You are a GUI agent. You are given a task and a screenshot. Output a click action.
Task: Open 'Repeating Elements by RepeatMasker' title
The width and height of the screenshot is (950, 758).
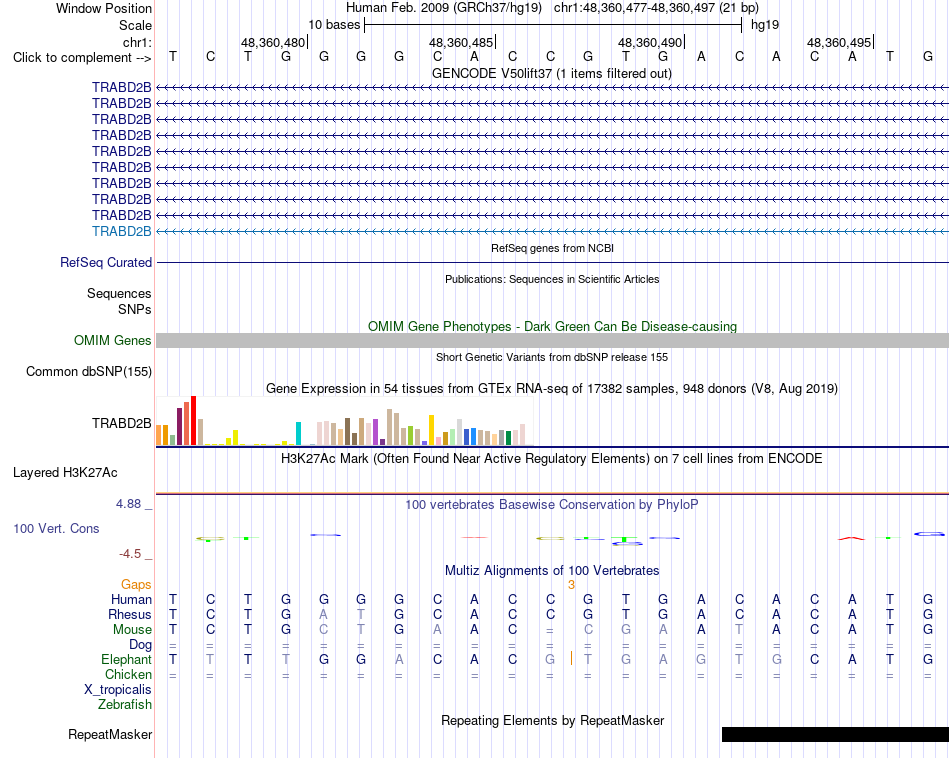pos(552,720)
